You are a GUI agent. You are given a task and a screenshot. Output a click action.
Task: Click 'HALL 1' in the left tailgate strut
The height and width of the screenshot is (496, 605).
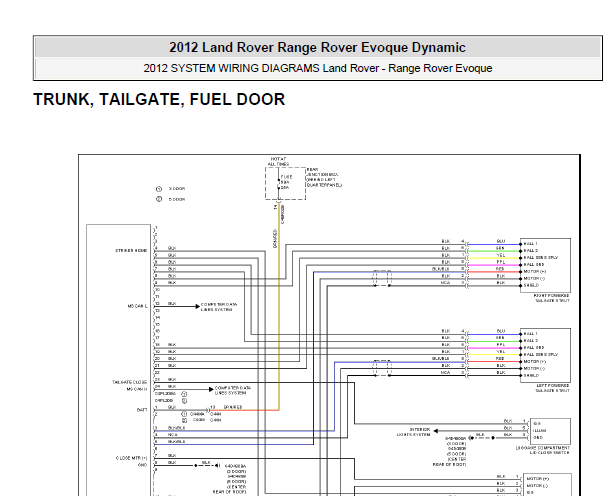(531, 334)
